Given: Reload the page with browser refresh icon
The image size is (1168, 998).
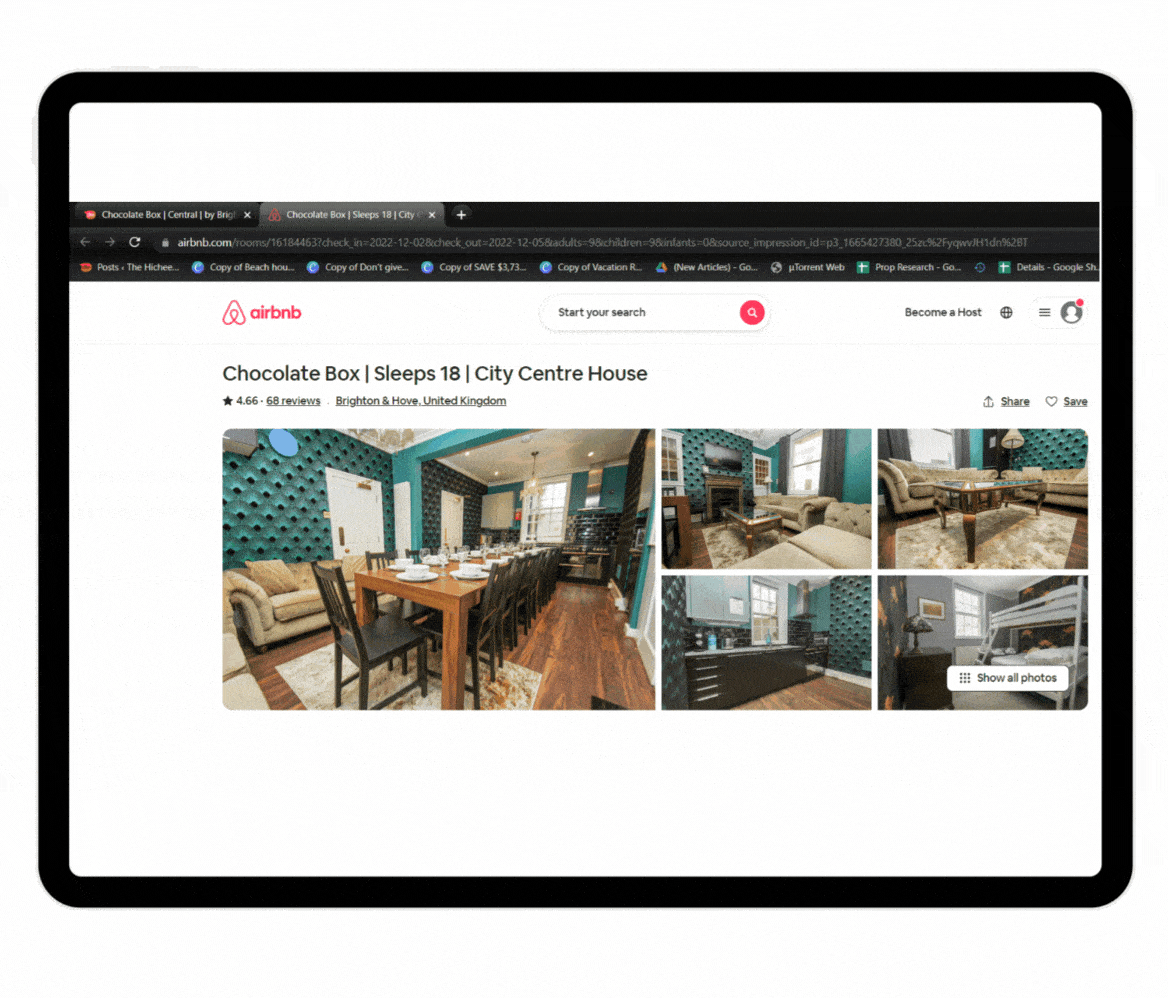Looking at the screenshot, I should 135,242.
